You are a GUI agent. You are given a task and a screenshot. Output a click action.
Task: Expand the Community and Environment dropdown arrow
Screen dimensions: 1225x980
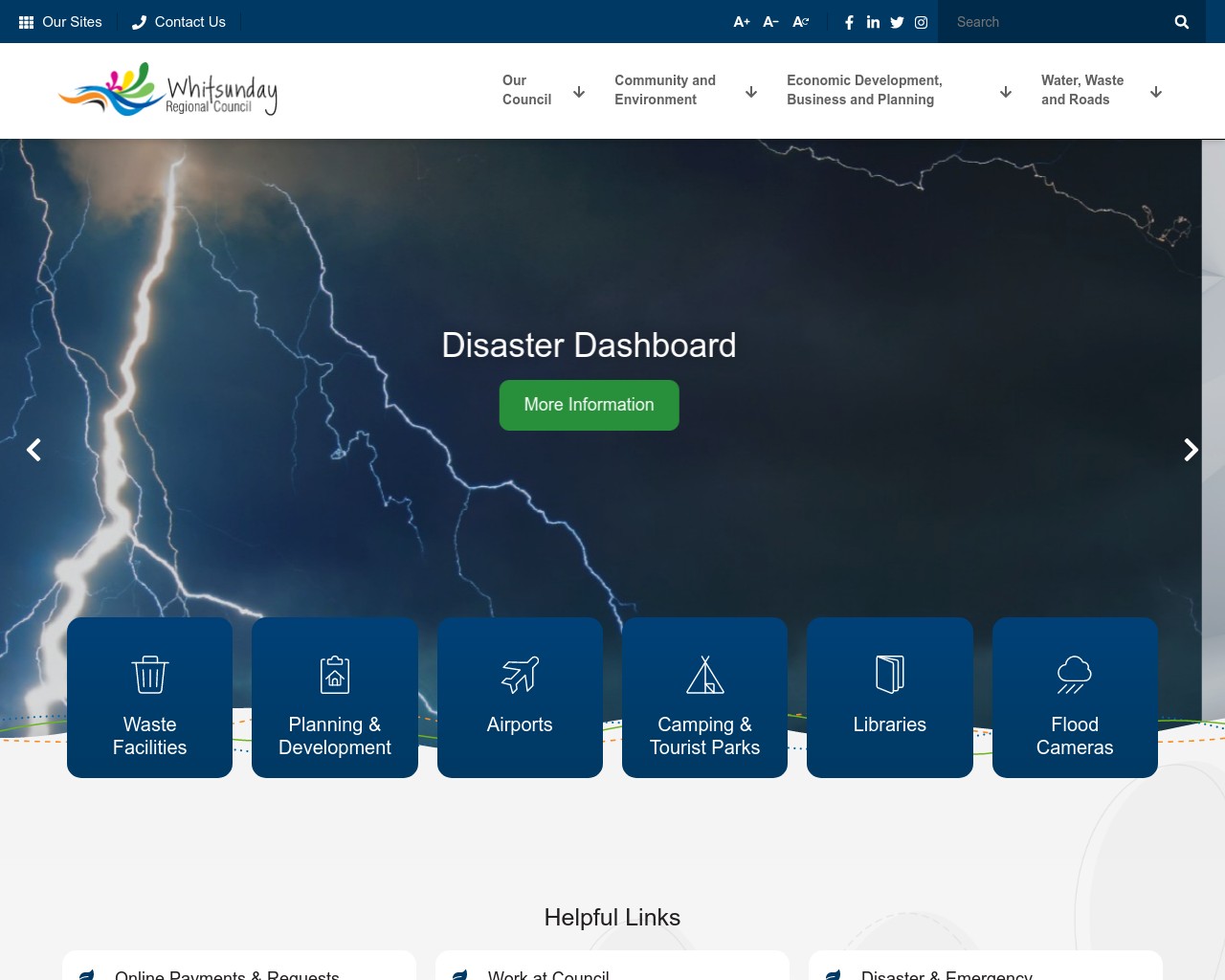[x=751, y=92]
